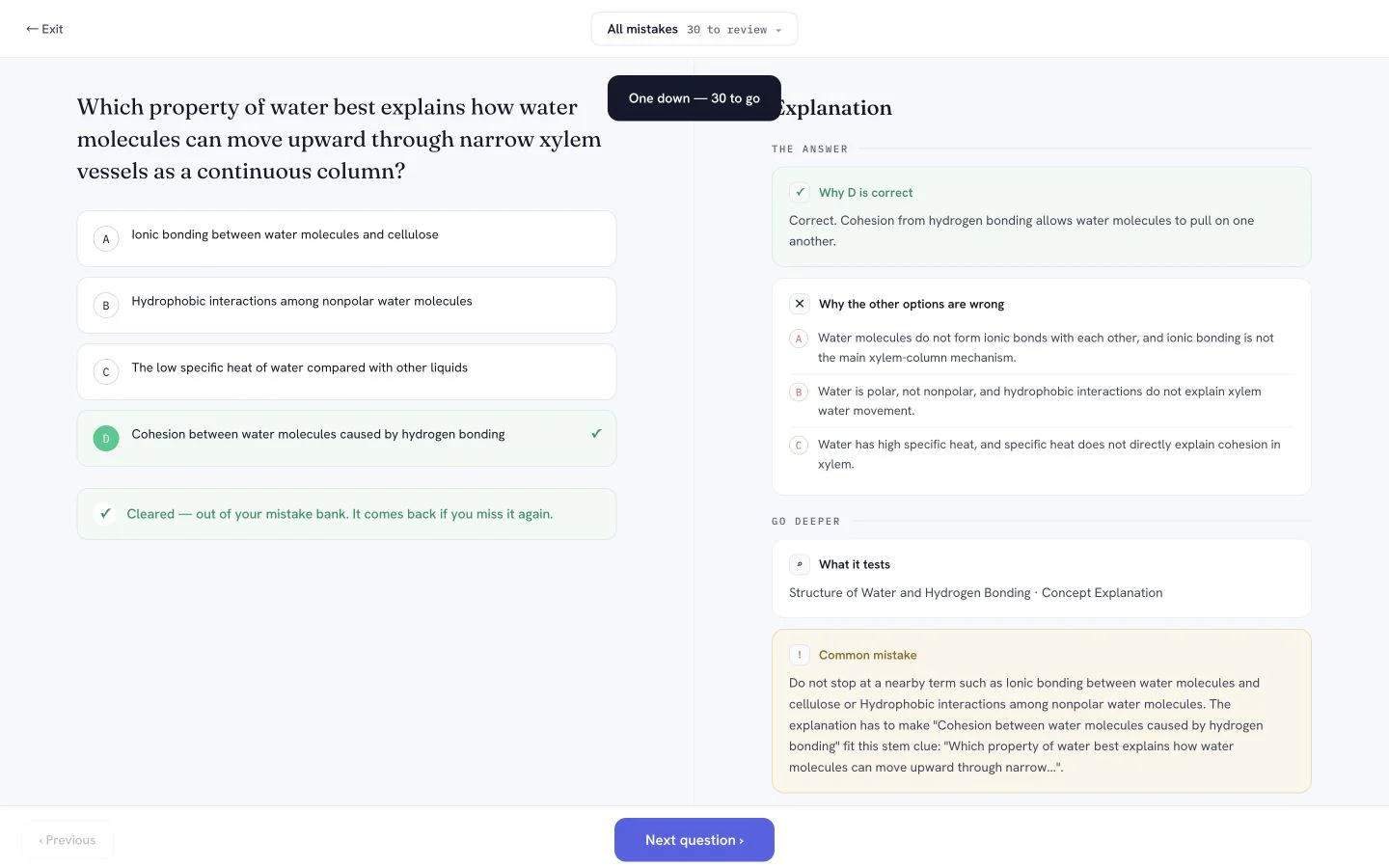Select option B about hydrophobic interactions
1389x868 pixels.
pyautogui.click(x=346, y=305)
